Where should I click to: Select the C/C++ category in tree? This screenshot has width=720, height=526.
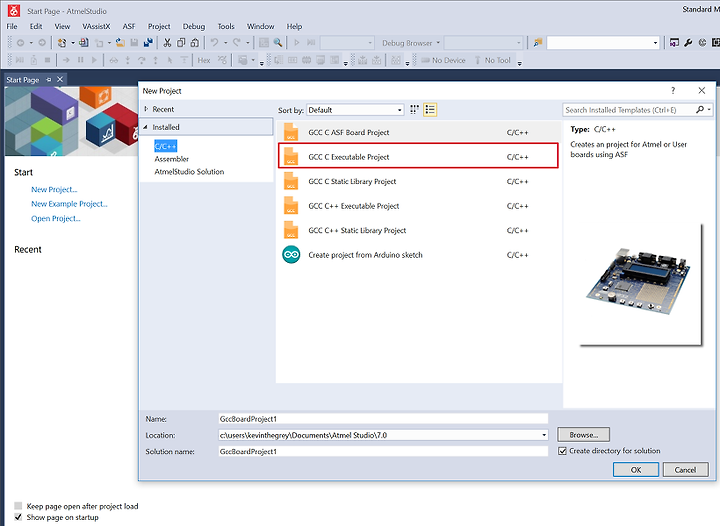[165, 146]
